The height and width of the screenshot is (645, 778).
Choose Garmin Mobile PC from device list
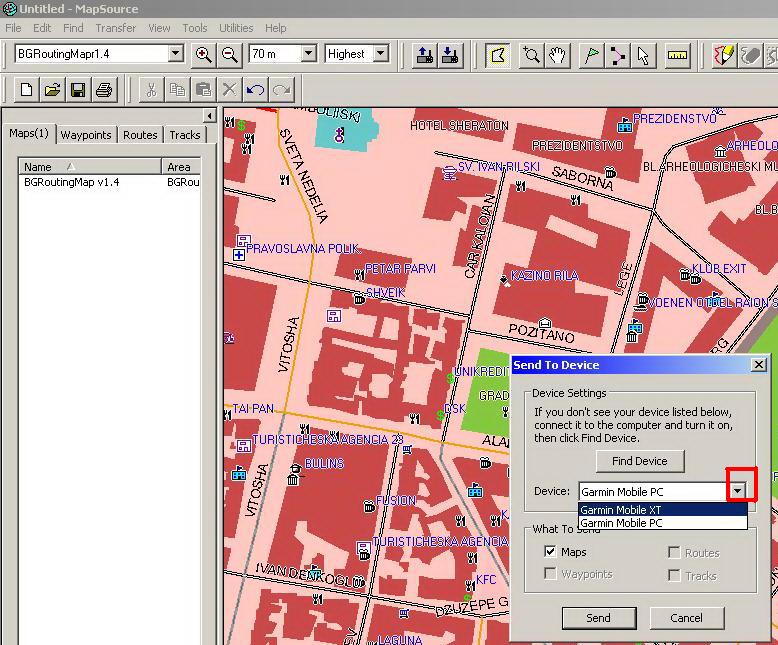click(x=662, y=523)
